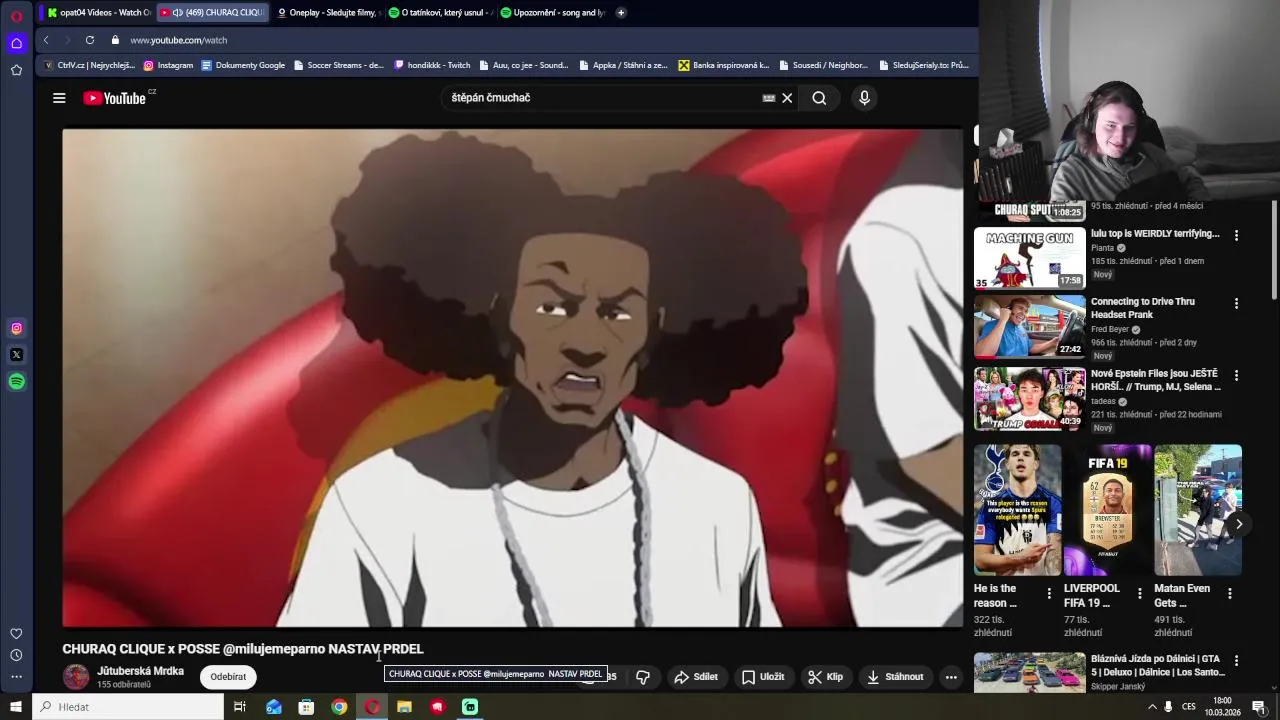Screen dimensions: 1280x720
Task: Open history clock icon in Opera sidebar
Action: click(16, 655)
